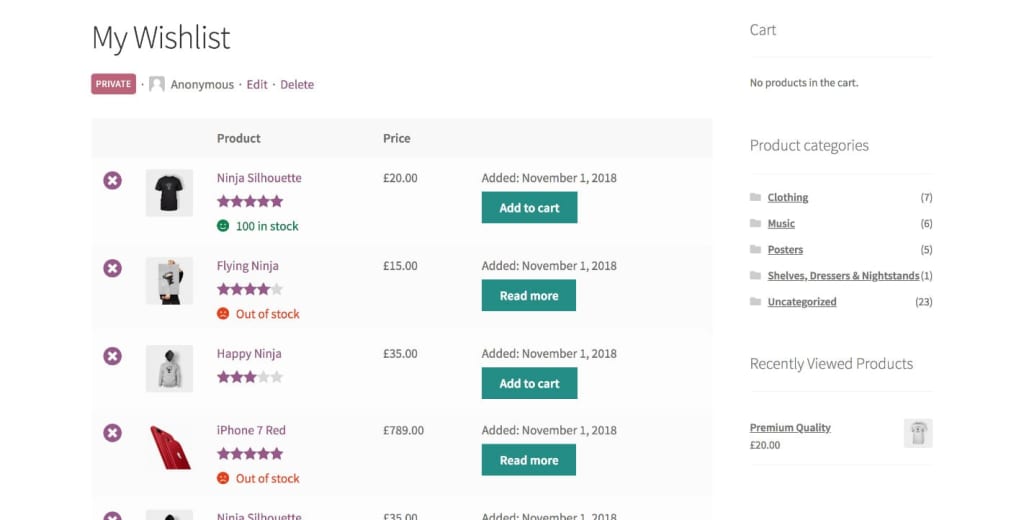Open the Happy Ninja hoodie thumbnail
Screen dimensions: 1024x520
pyautogui.click(x=169, y=368)
